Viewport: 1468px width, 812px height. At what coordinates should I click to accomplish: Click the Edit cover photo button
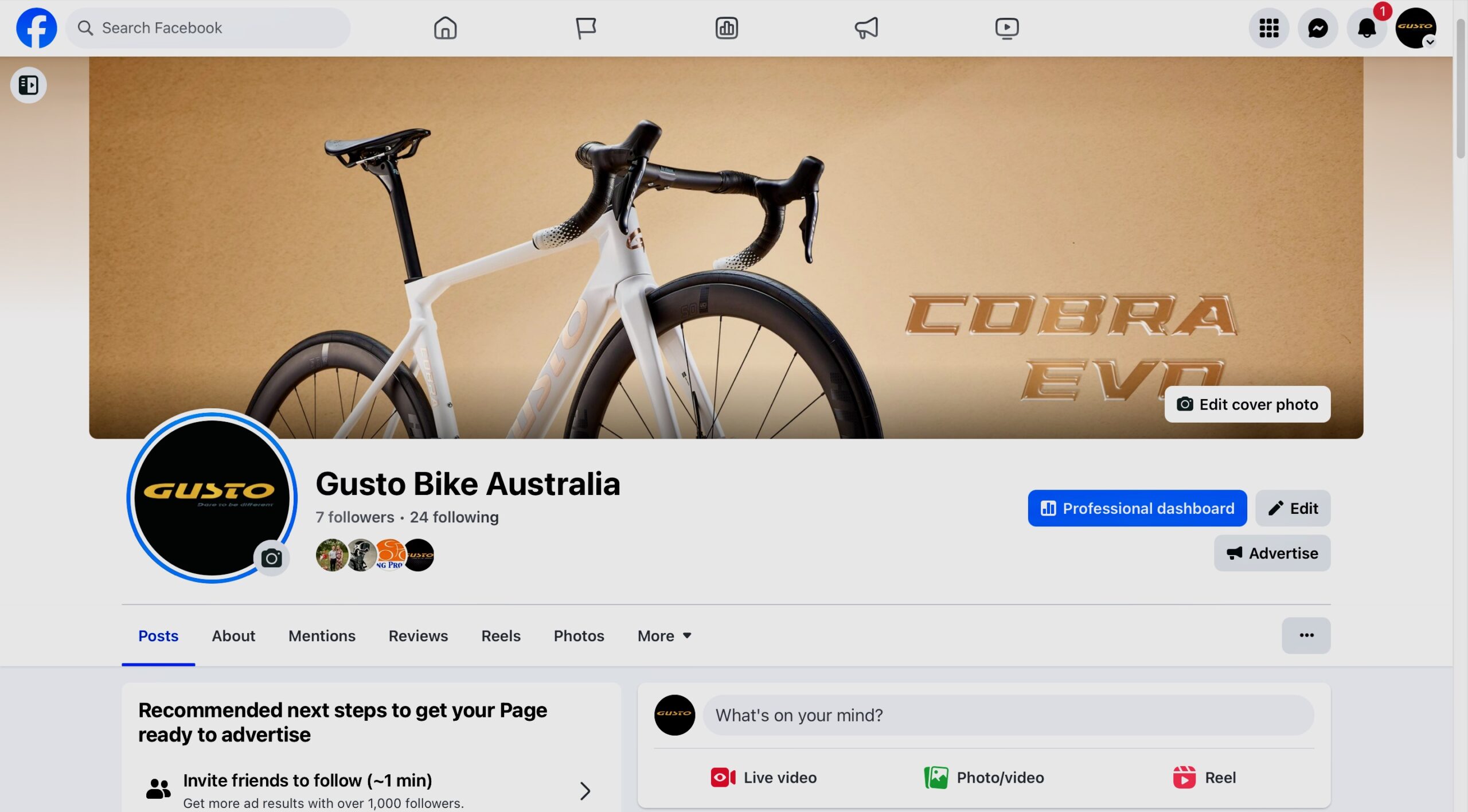[x=1247, y=404]
